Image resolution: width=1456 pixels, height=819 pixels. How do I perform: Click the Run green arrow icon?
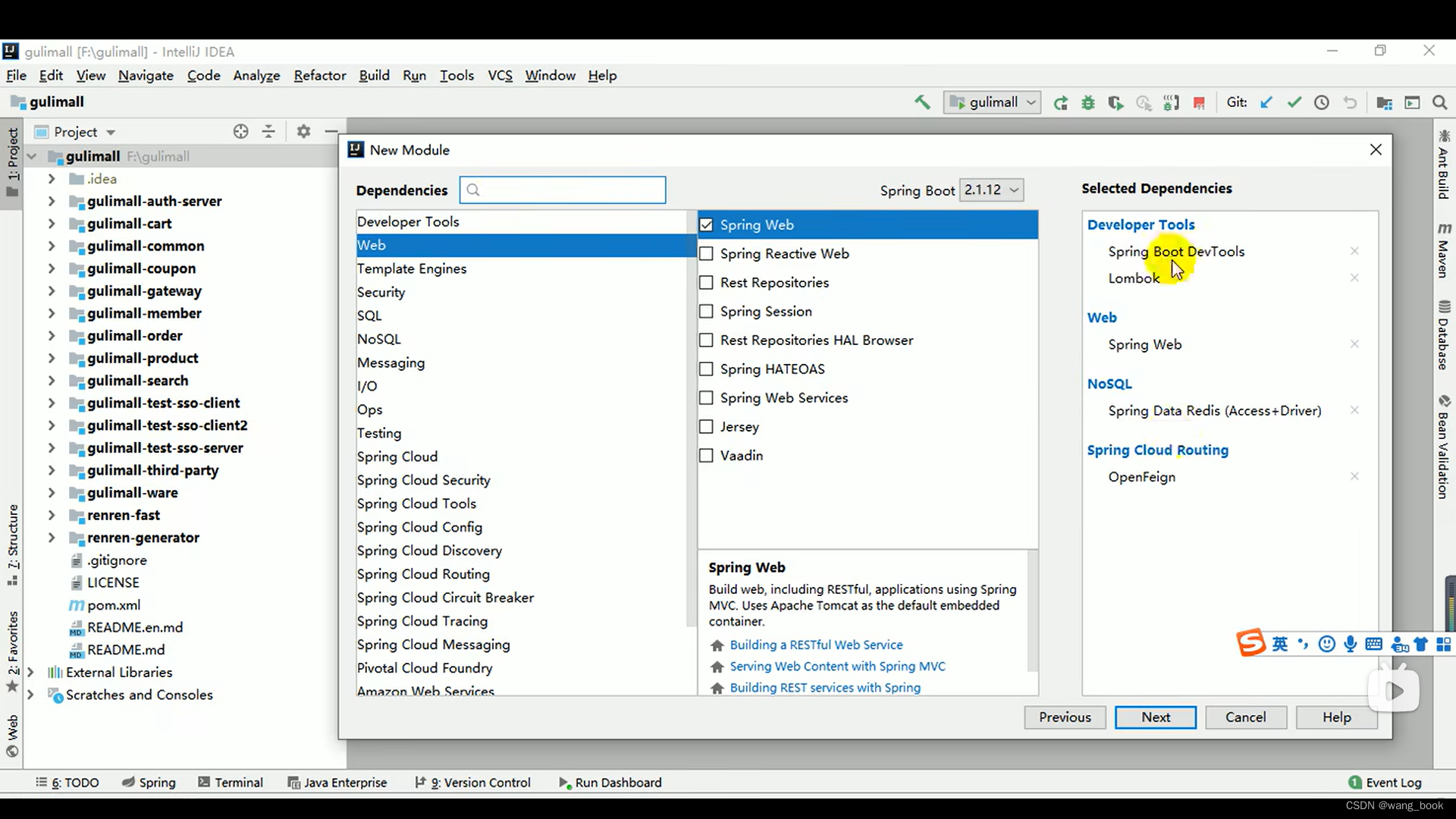point(1060,103)
